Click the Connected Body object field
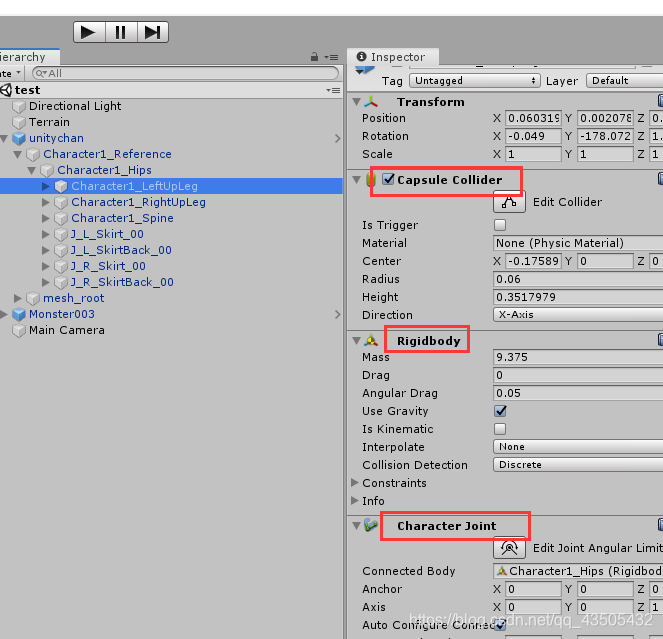 pos(578,571)
